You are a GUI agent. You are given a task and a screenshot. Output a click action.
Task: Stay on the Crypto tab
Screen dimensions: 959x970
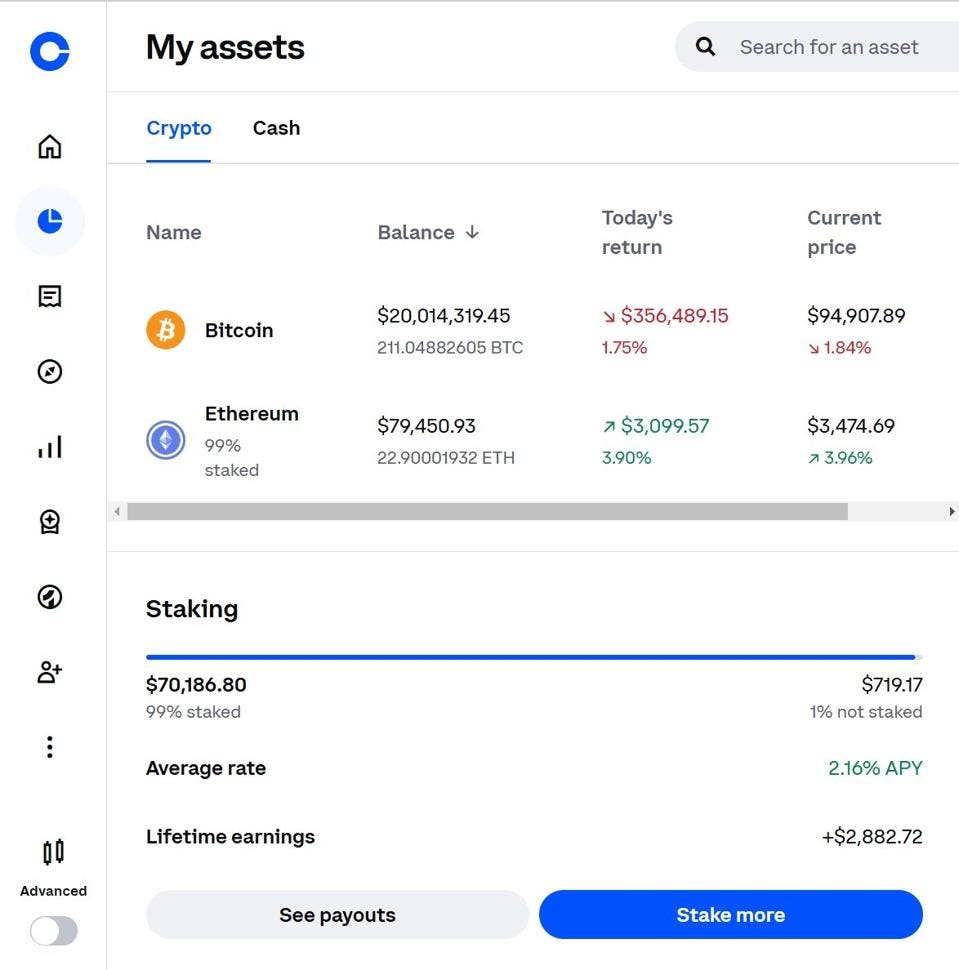click(x=179, y=128)
